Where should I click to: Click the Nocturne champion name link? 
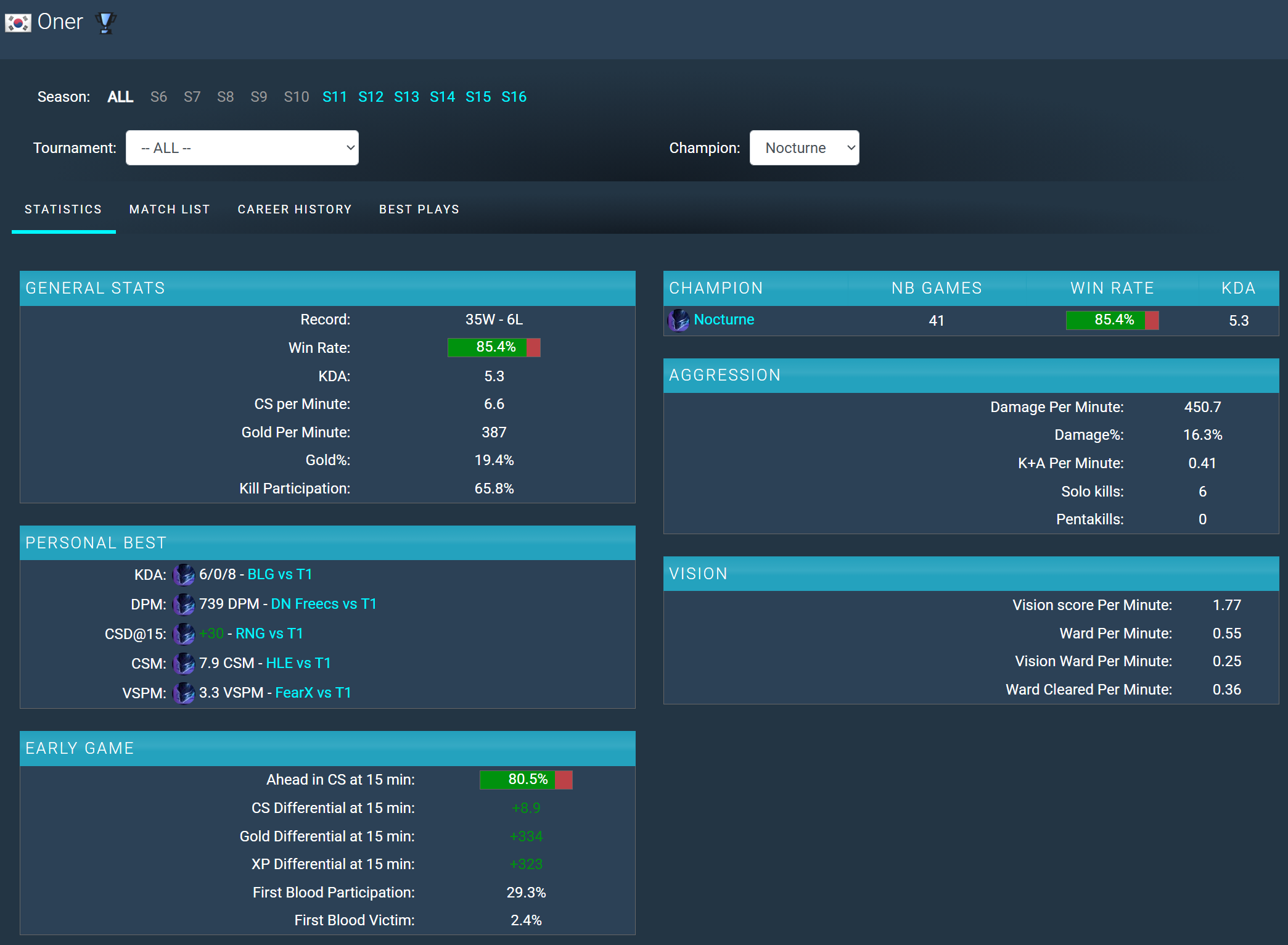point(724,320)
